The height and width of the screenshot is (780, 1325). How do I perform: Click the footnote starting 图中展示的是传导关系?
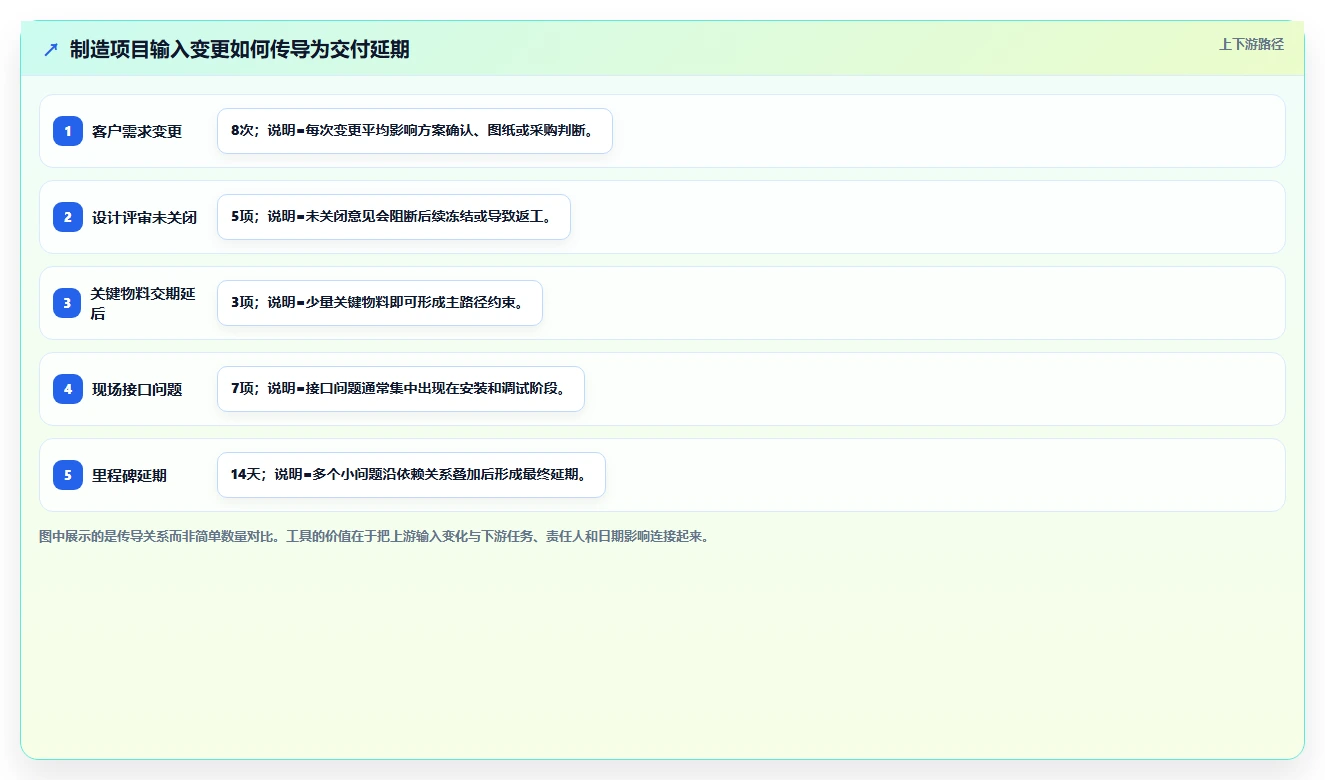(x=374, y=536)
